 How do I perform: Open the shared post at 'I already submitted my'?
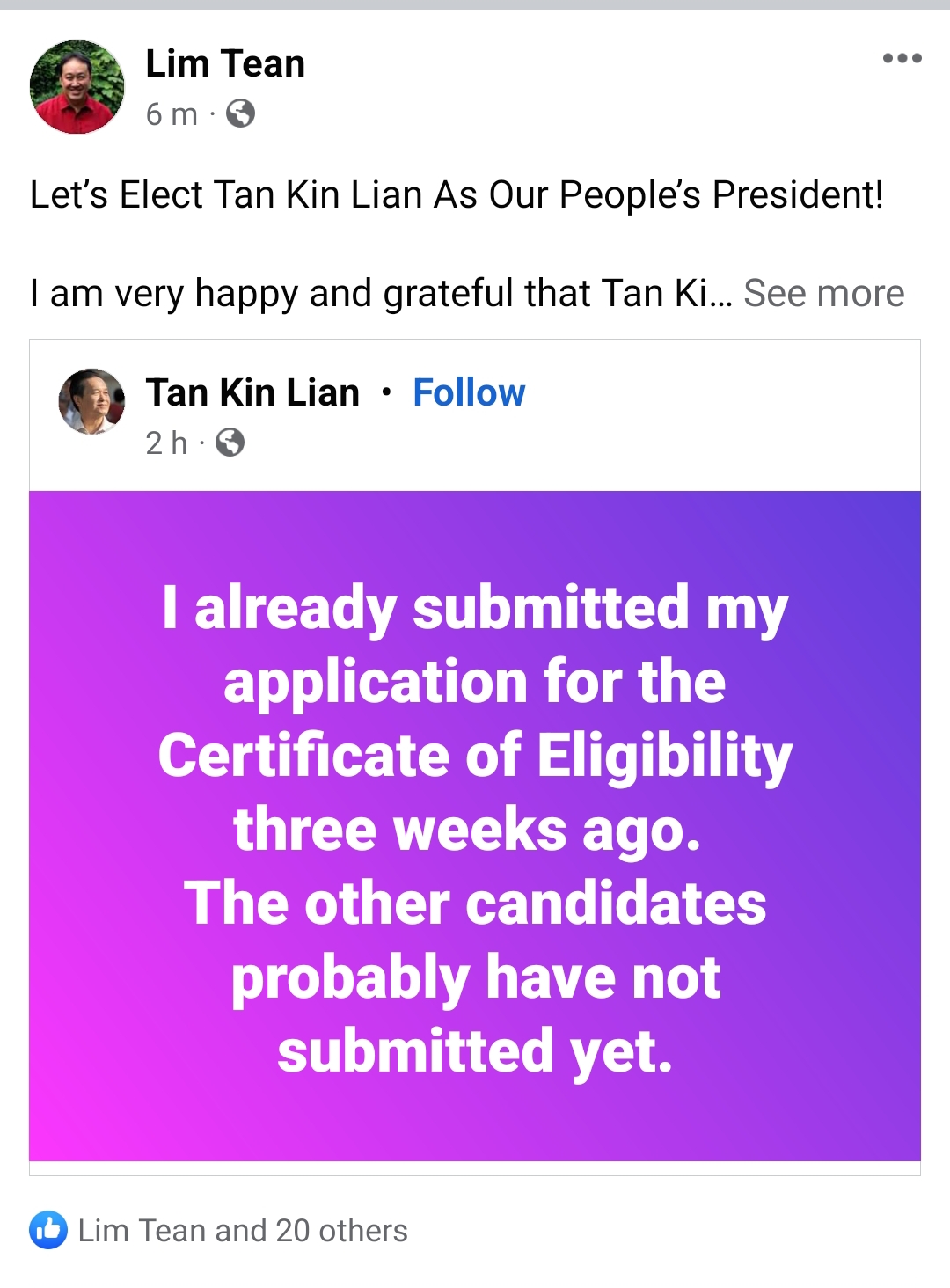[x=475, y=609]
